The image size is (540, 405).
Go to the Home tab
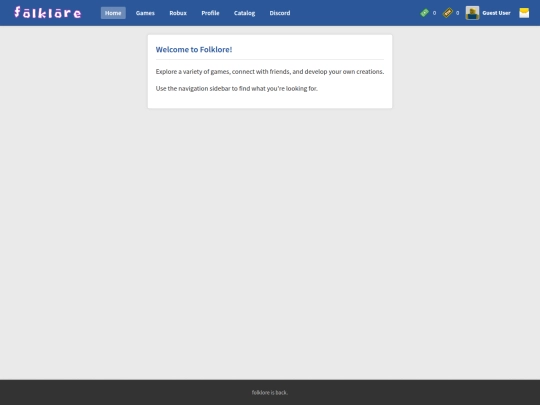tap(113, 13)
